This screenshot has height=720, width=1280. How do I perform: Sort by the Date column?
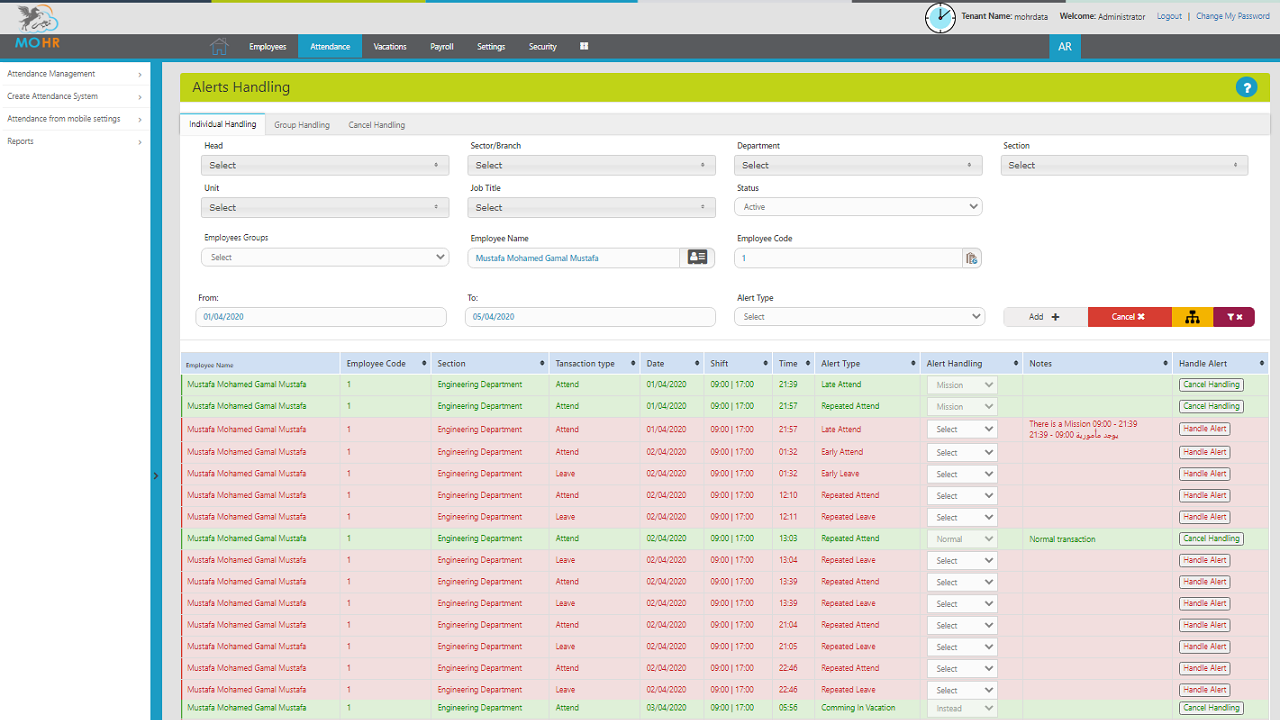point(672,363)
